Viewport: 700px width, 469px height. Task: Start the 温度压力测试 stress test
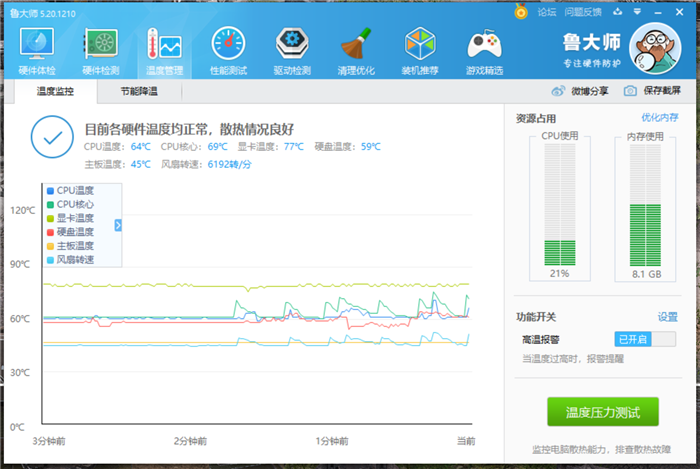(603, 412)
